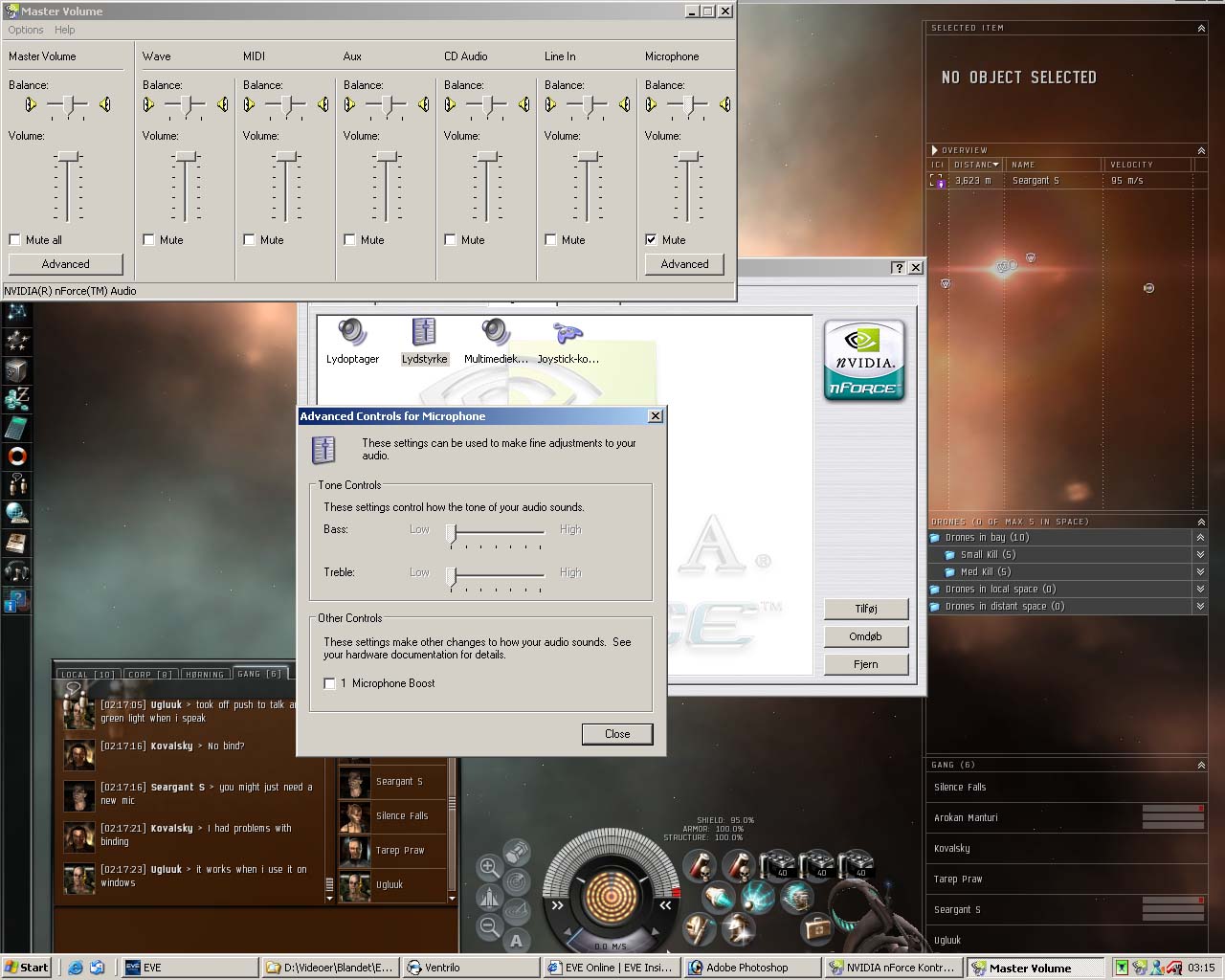Screen dimensions: 1225x980
Task: Check the Mute all box
Action: [15, 240]
